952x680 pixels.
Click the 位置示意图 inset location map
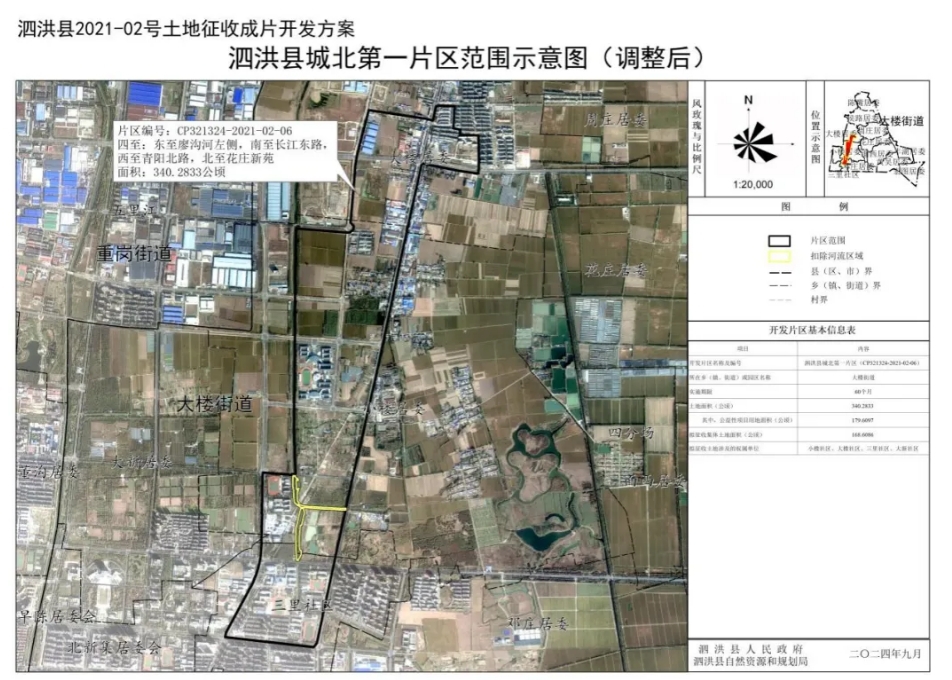coord(877,138)
